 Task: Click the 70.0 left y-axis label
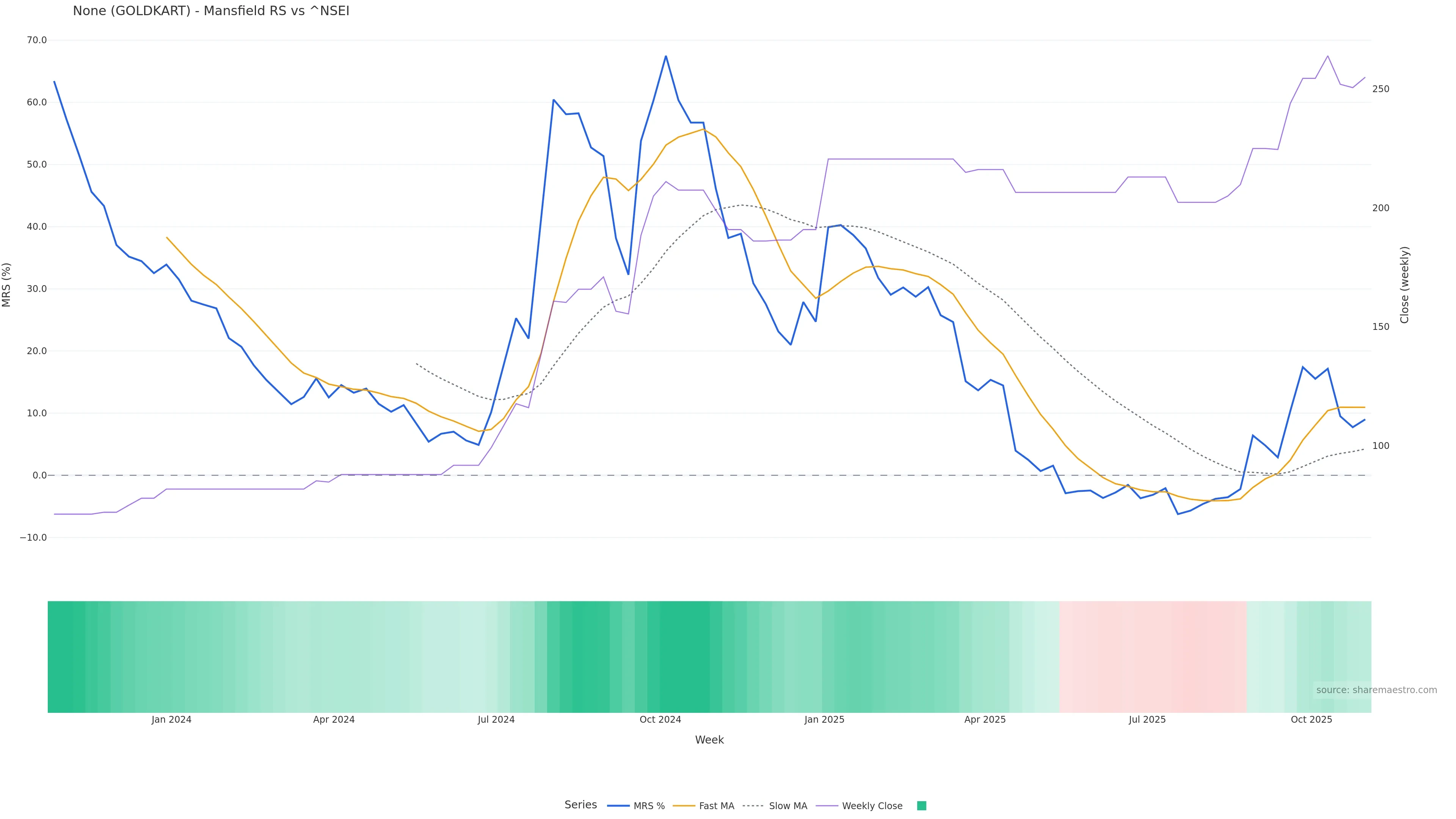pyautogui.click(x=37, y=40)
